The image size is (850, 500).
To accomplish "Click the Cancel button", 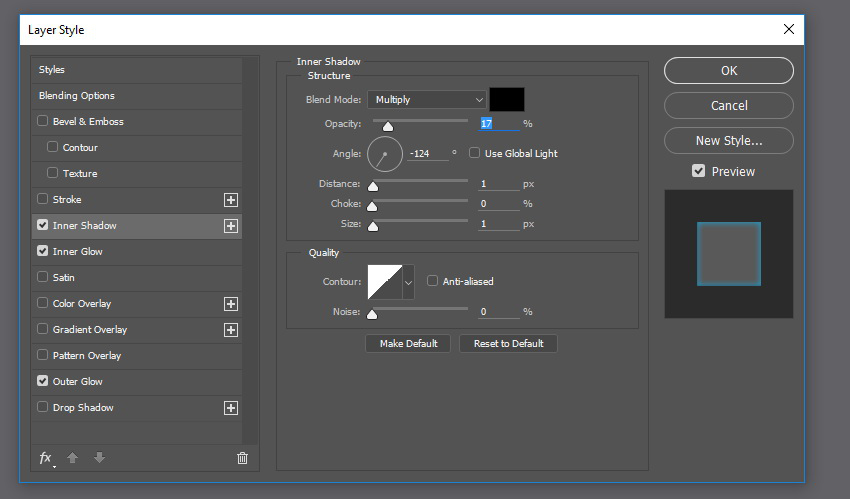I will 729,106.
